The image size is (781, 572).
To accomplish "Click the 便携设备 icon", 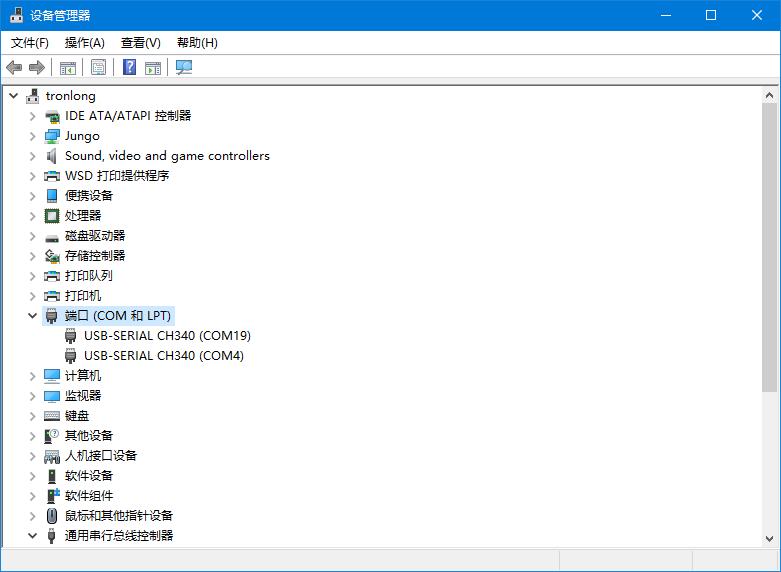I will click(x=52, y=196).
